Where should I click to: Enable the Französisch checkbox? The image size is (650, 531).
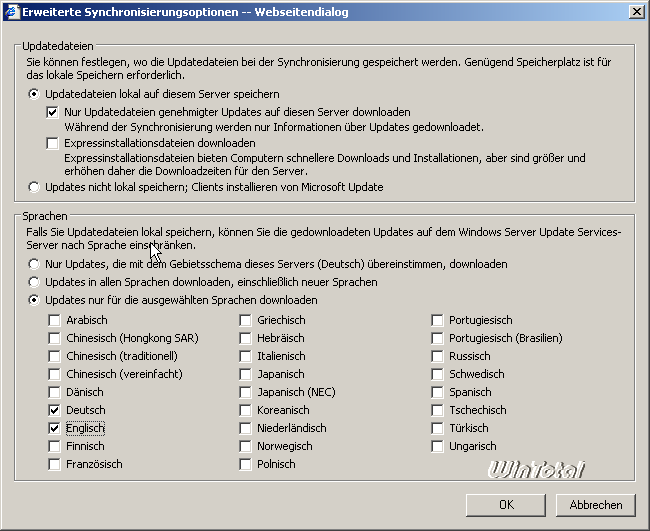coord(54,464)
